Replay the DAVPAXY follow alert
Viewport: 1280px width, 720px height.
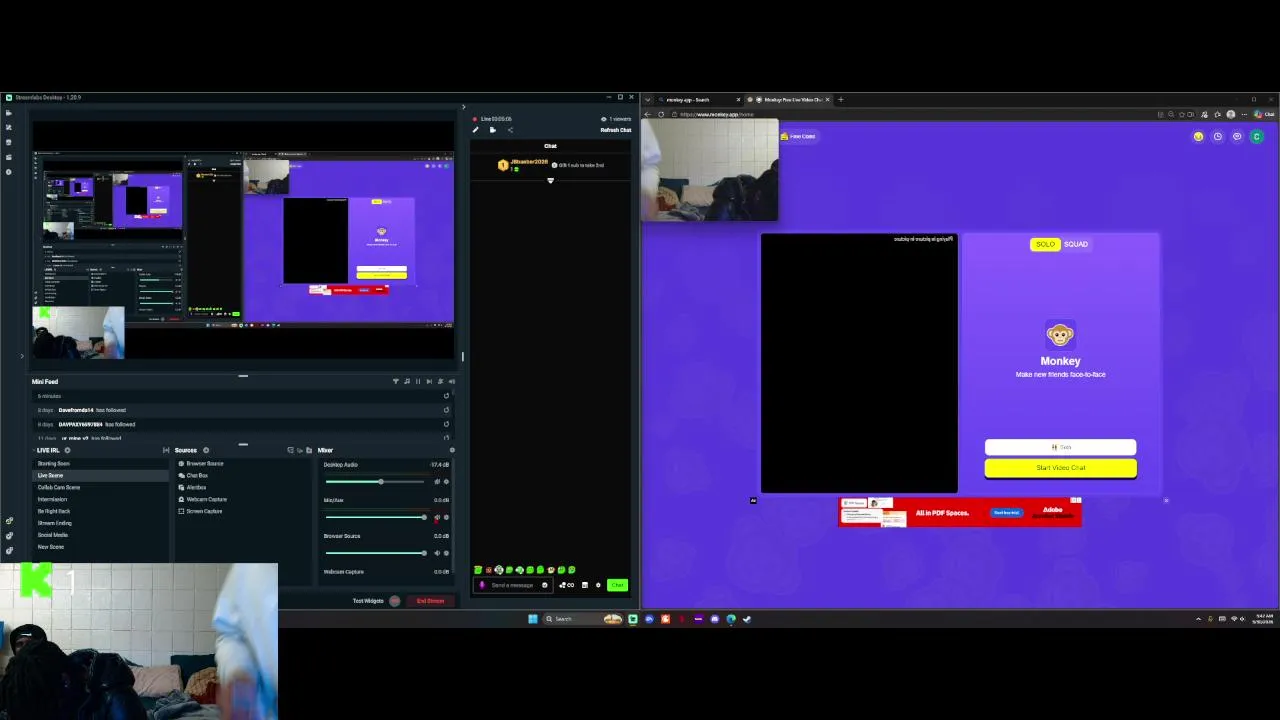coord(446,424)
